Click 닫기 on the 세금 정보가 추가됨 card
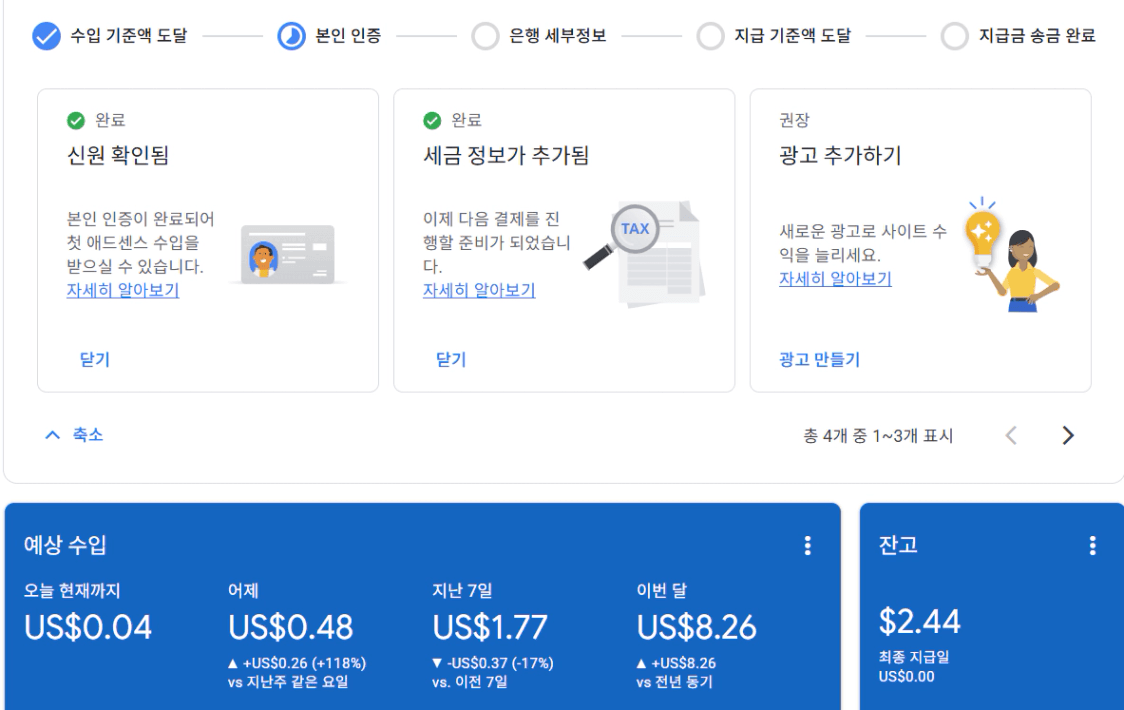The width and height of the screenshot is (1124, 710). [451, 360]
